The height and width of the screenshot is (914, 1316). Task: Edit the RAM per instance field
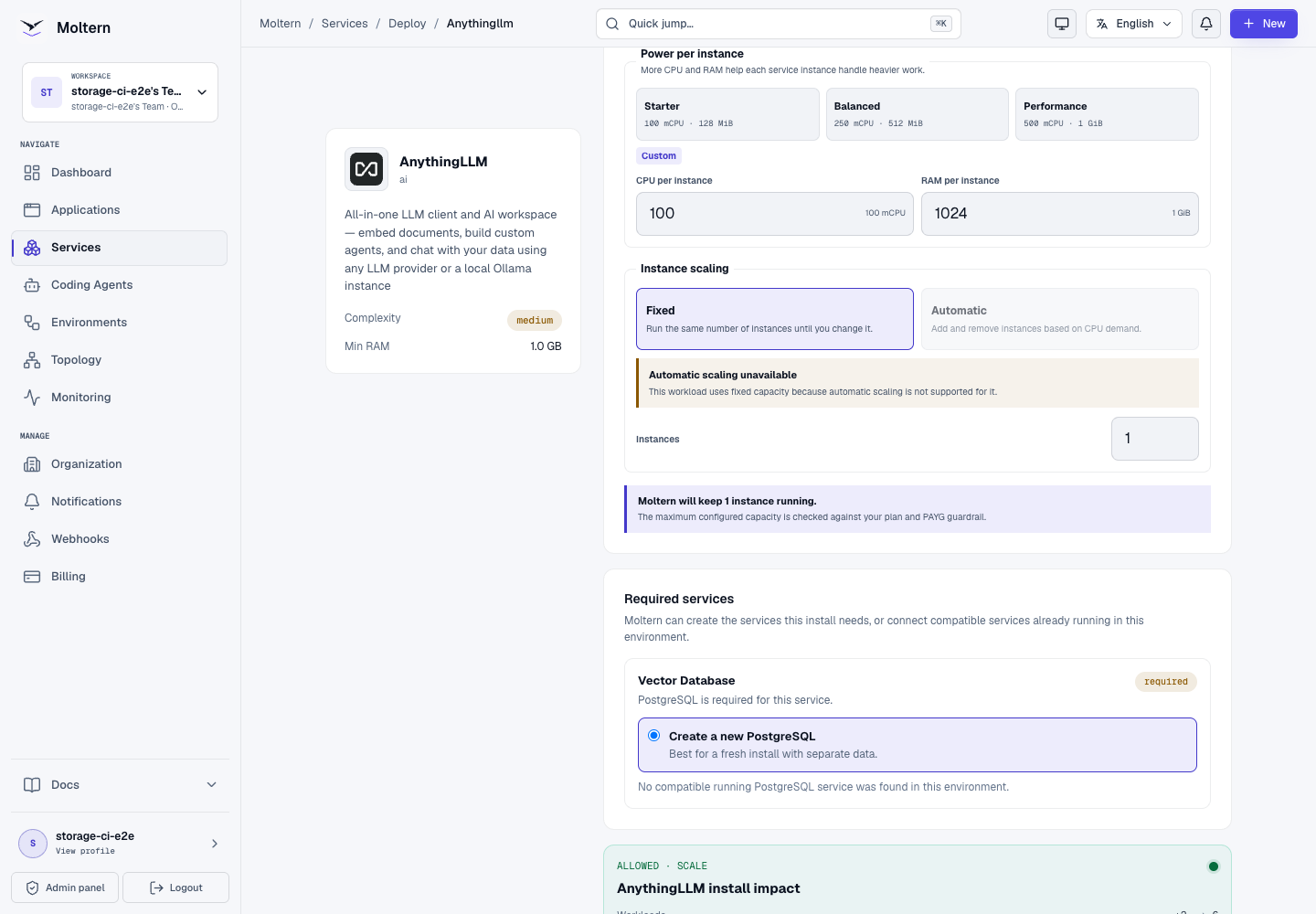1060,214
